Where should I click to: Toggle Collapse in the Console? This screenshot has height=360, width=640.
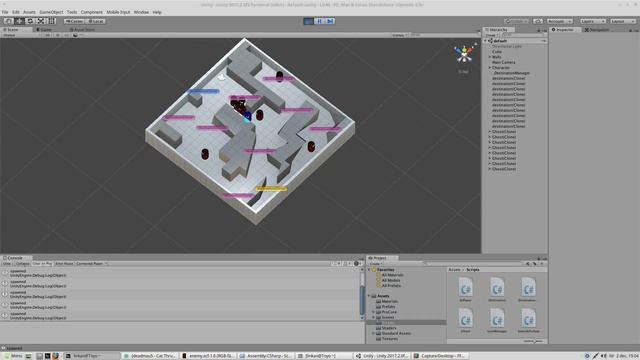pos(22,264)
